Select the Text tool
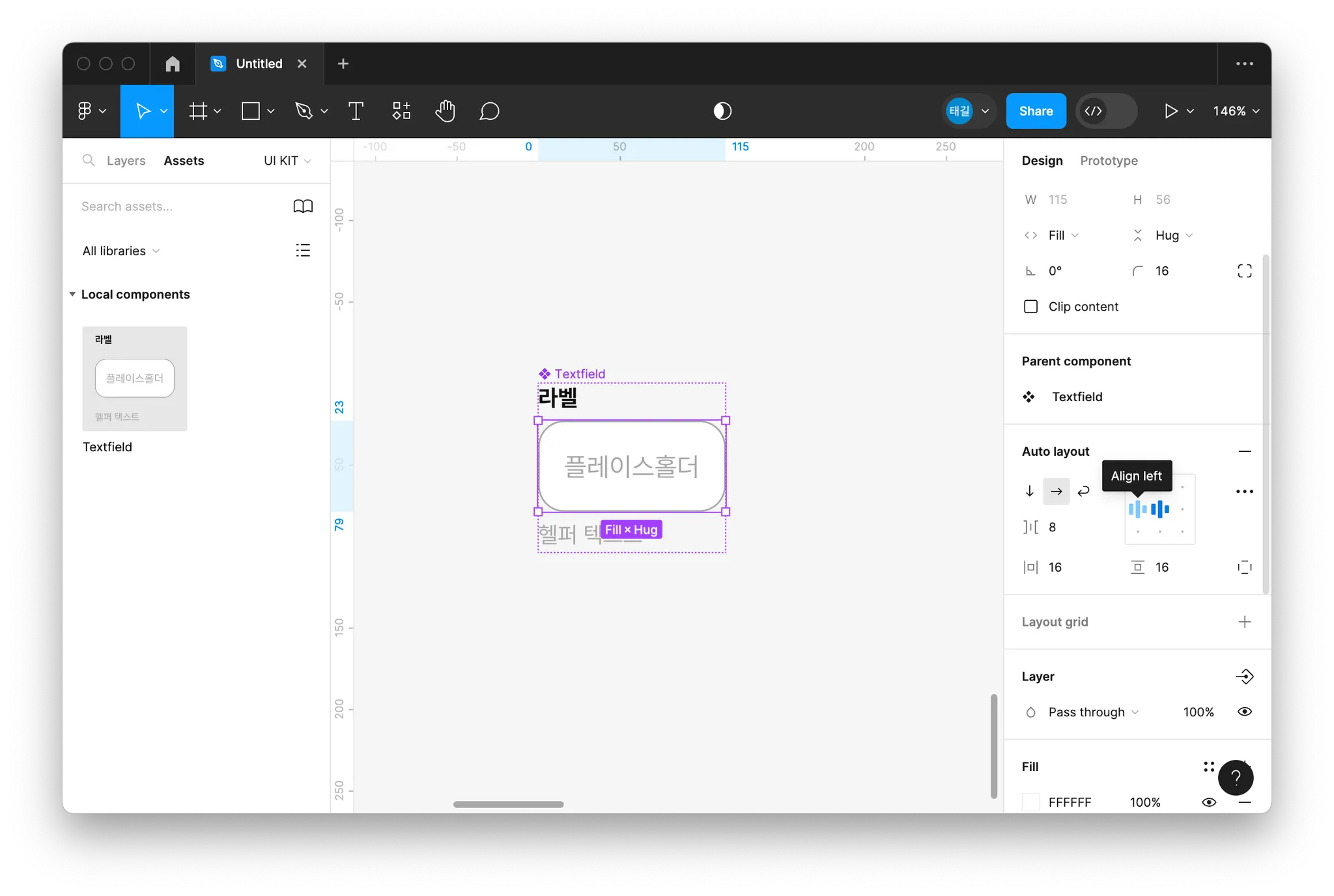The image size is (1334, 896). (356, 111)
